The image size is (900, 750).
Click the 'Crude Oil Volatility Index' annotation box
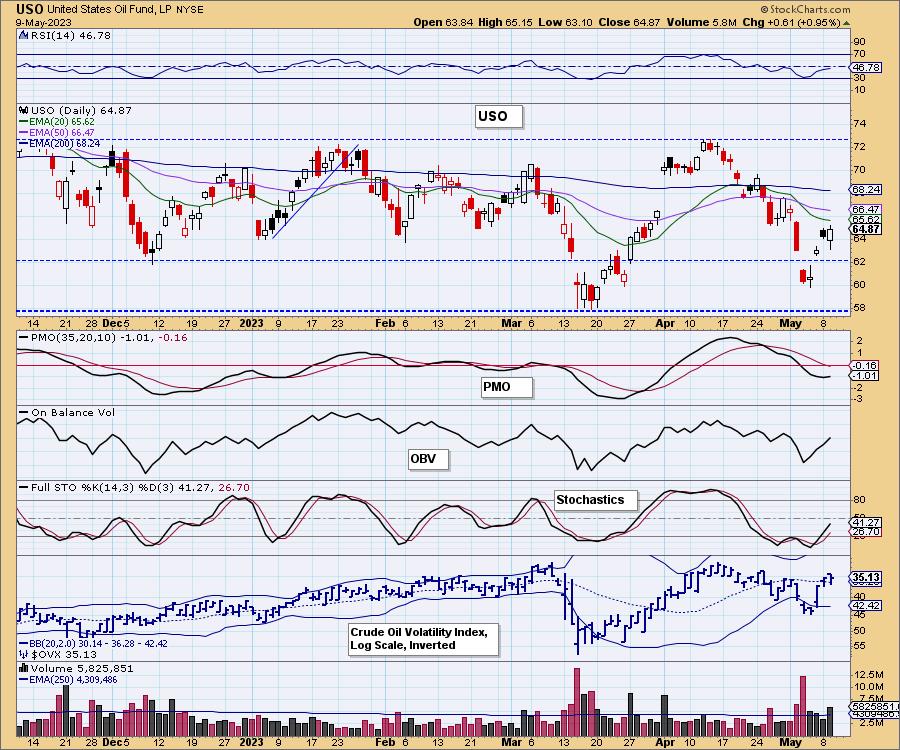pyautogui.click(x=423, y=639)
